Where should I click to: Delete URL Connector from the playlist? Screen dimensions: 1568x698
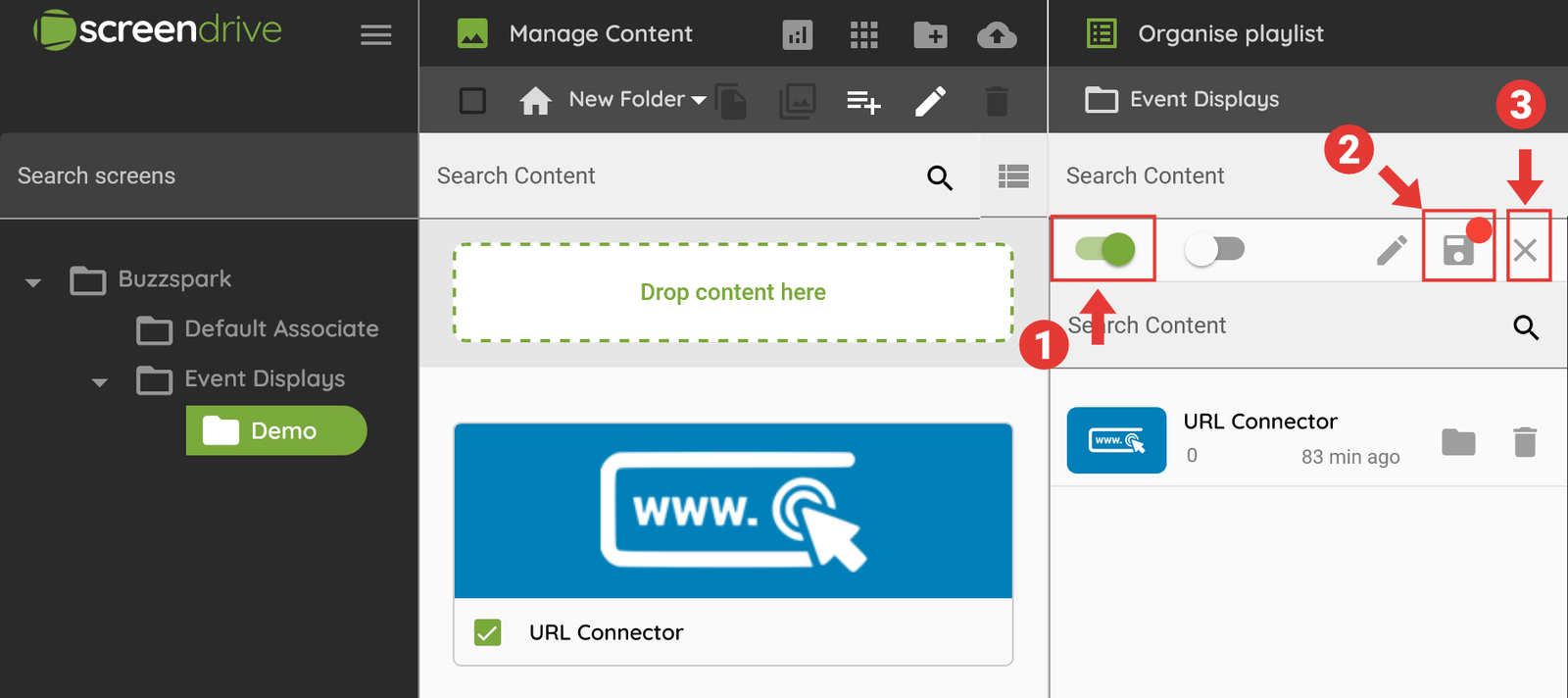click(x=1524, y=442)
